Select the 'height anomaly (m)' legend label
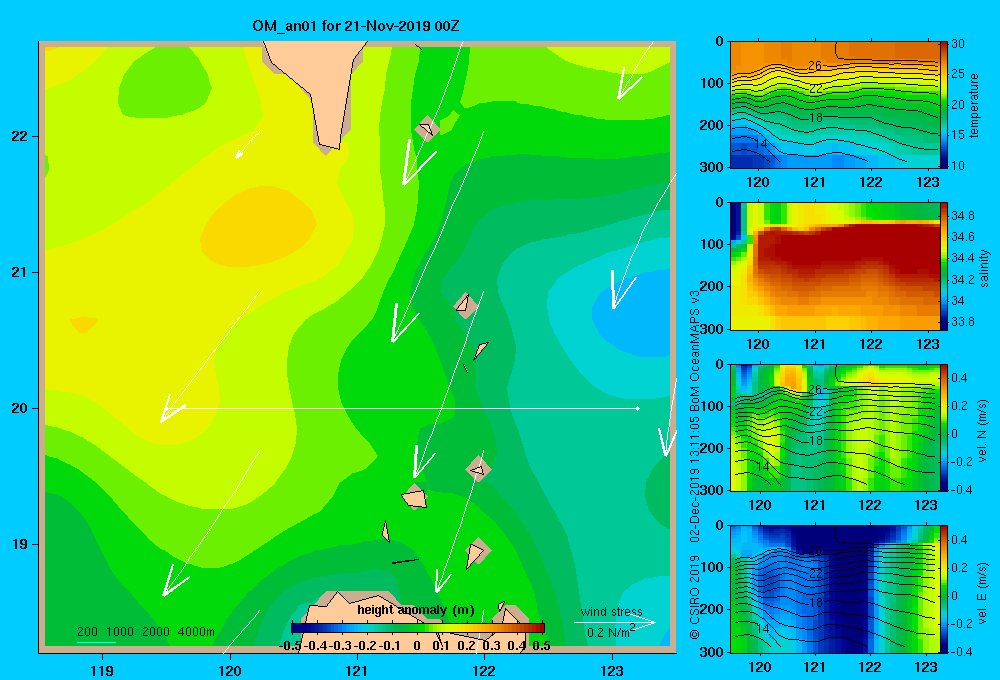The image size is (1000, 680). 416,610
